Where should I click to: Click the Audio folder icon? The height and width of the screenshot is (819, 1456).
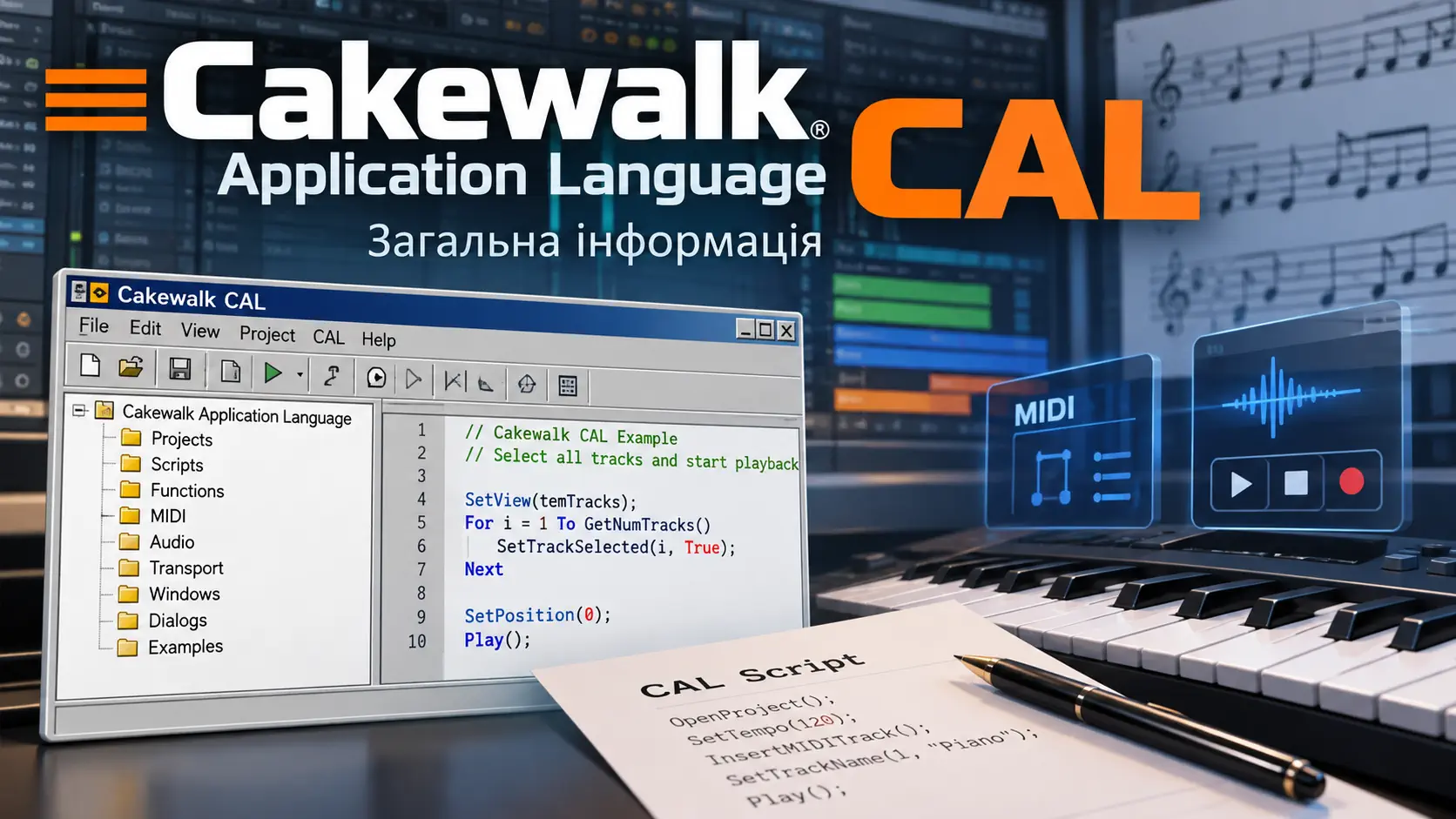pos(129,541)
